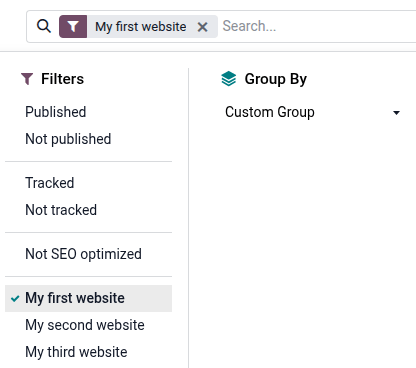The image size is (416, 368).
Task: Click the Group By layers icon
Action: click(x=229, y=79)
